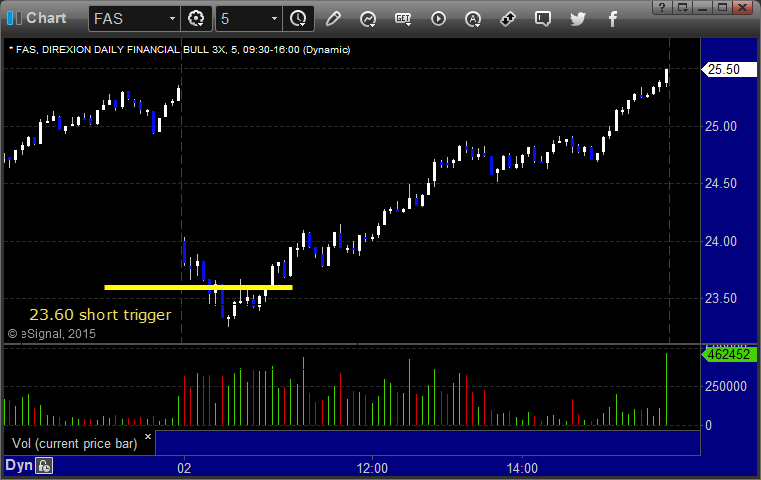
Task: Click the lock icon next to Dyn
Action: [x=44, y=466]
